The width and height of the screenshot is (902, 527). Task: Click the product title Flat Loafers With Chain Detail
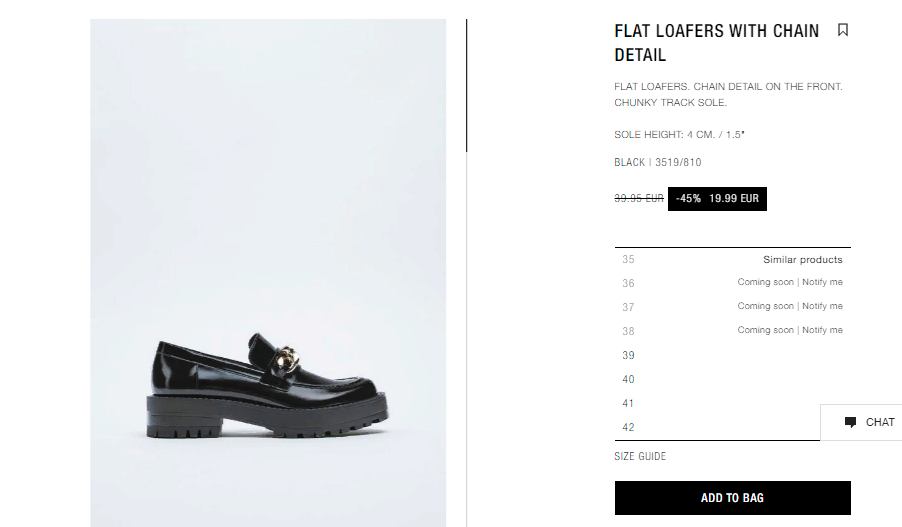(x=716, y=43)
